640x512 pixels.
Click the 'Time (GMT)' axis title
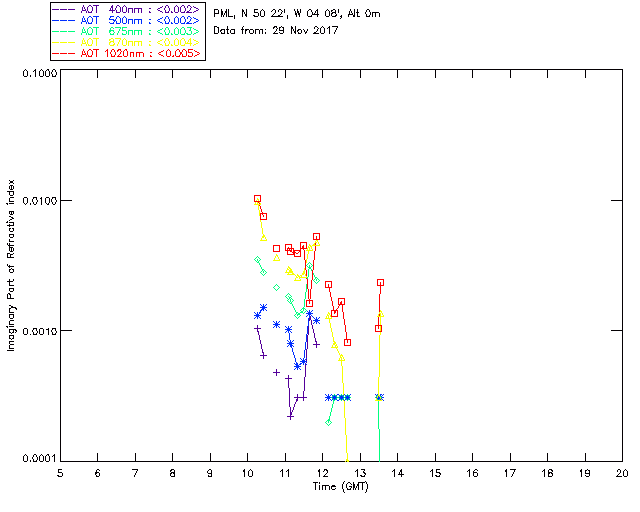340,487
